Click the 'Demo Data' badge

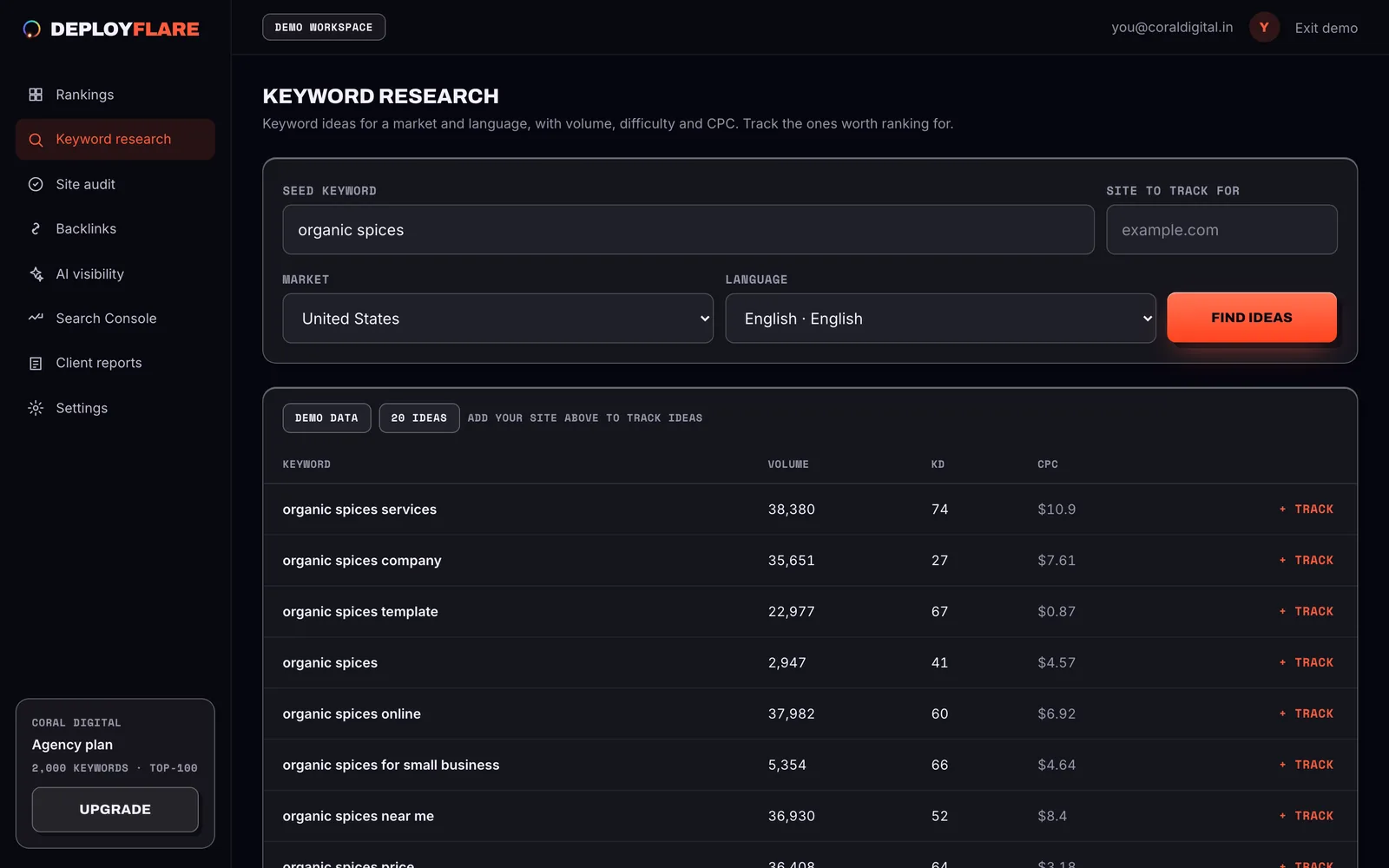click(x=326, y=418)
